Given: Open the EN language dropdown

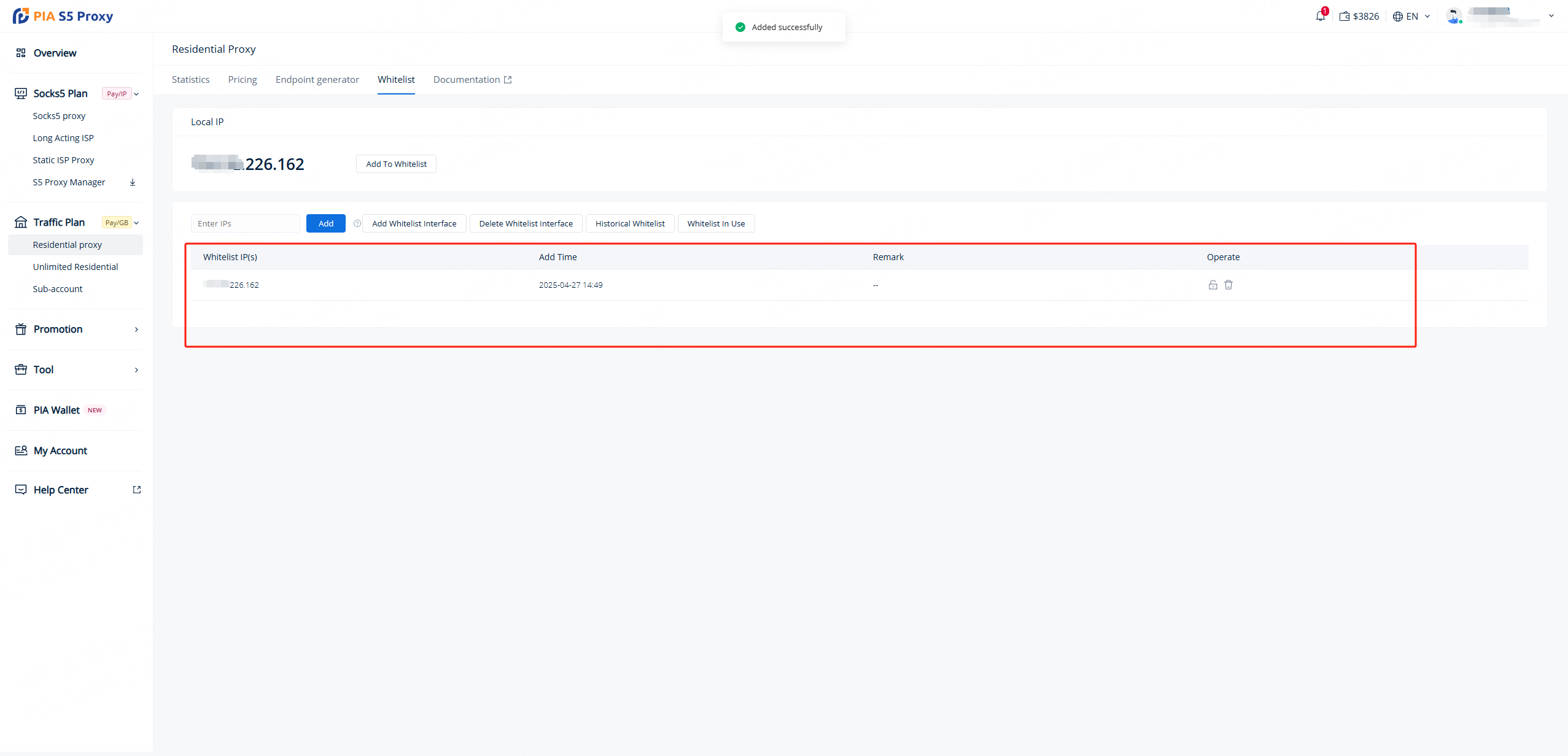Looking at the screenshot, I should [1411, 17].
